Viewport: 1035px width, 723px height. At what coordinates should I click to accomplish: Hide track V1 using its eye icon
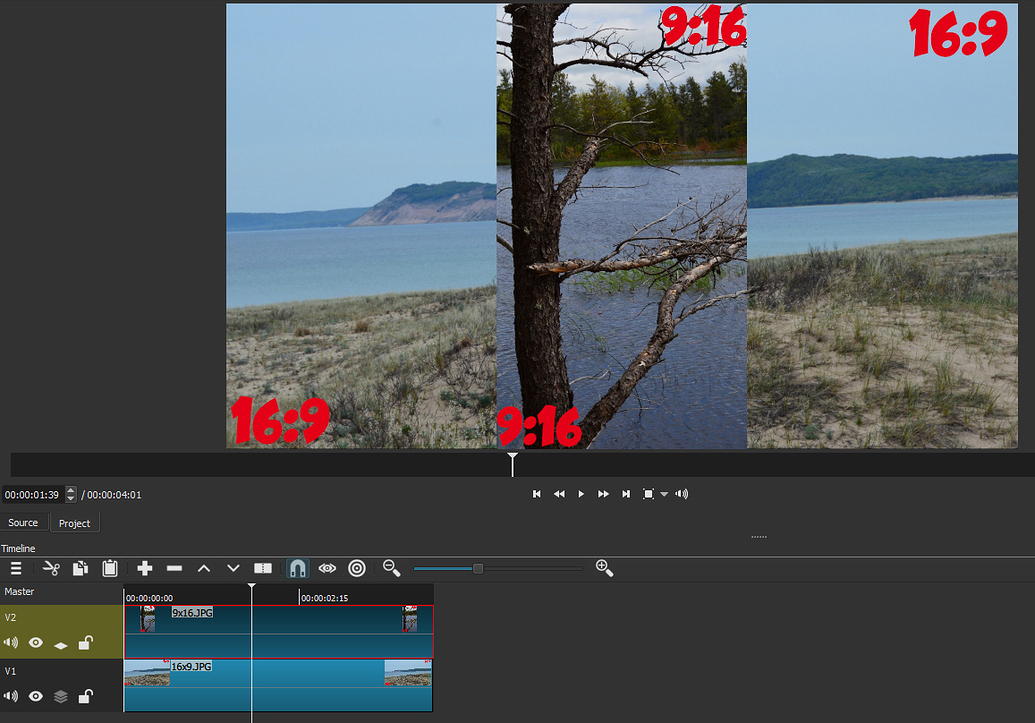click(x=36, y=696)
